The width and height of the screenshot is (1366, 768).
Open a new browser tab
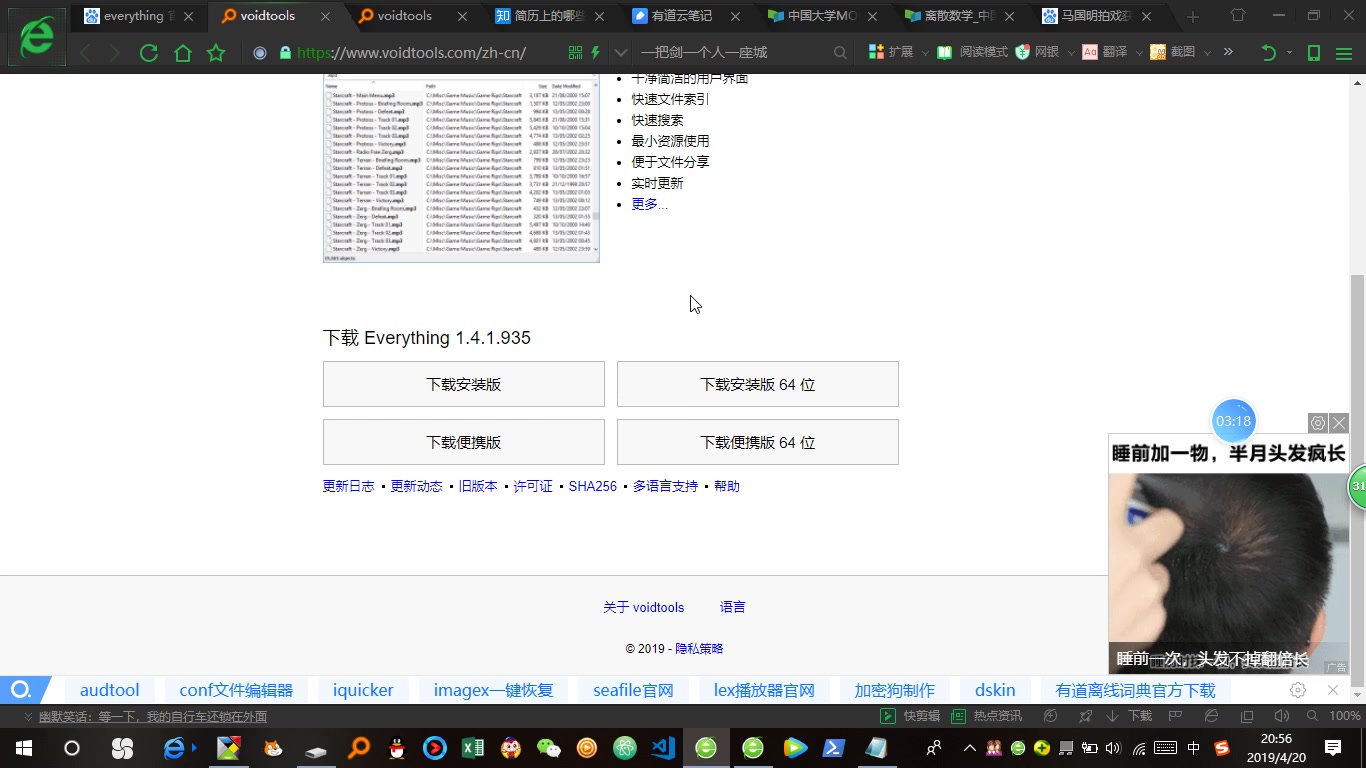pyautogui.click(x=1192, y=17)
